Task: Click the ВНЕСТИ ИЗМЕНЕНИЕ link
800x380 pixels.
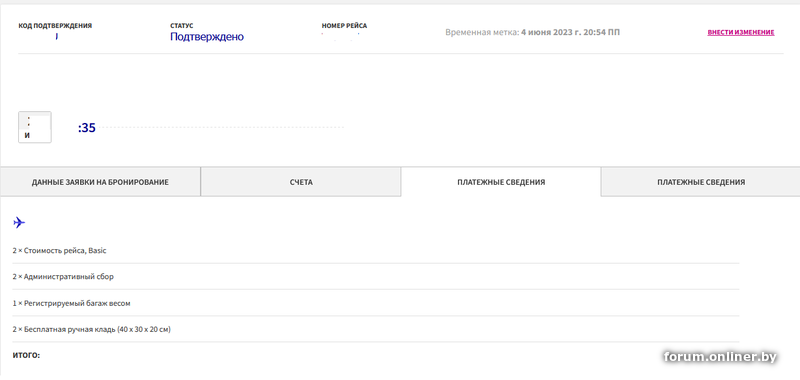Action: tap(740, 32)
